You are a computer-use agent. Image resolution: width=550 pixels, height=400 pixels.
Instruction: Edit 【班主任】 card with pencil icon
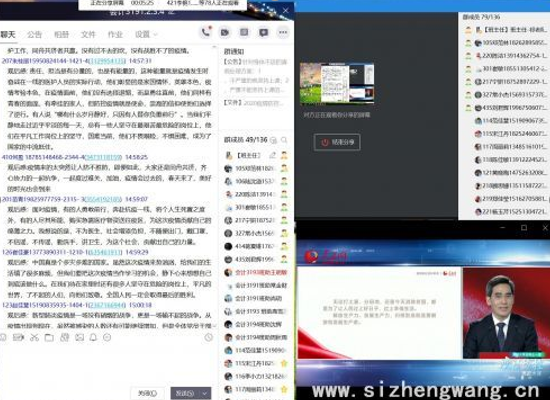click(x=273, y=155)
